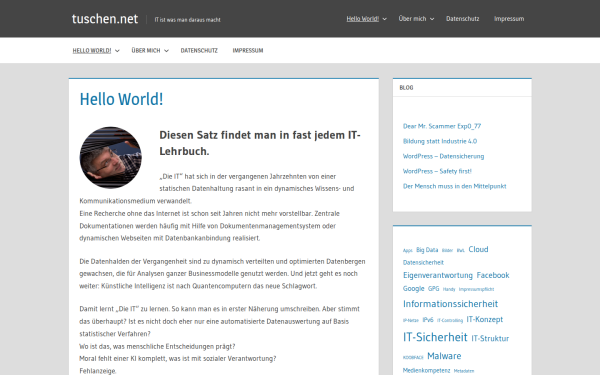
Task: Select the 'Google' tag
Action: click(x=413, y=289)
